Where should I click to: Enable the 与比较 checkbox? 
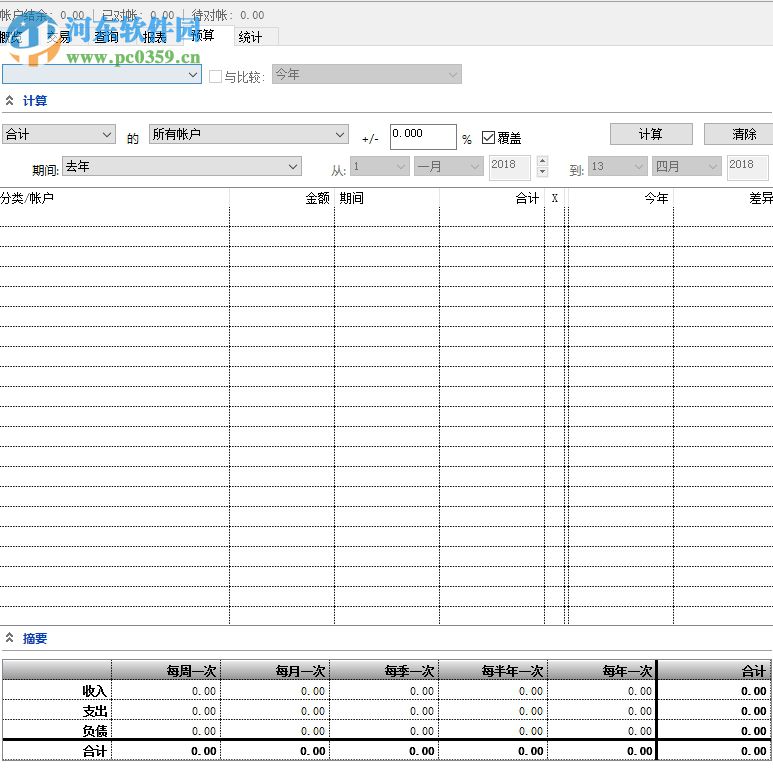215,76
